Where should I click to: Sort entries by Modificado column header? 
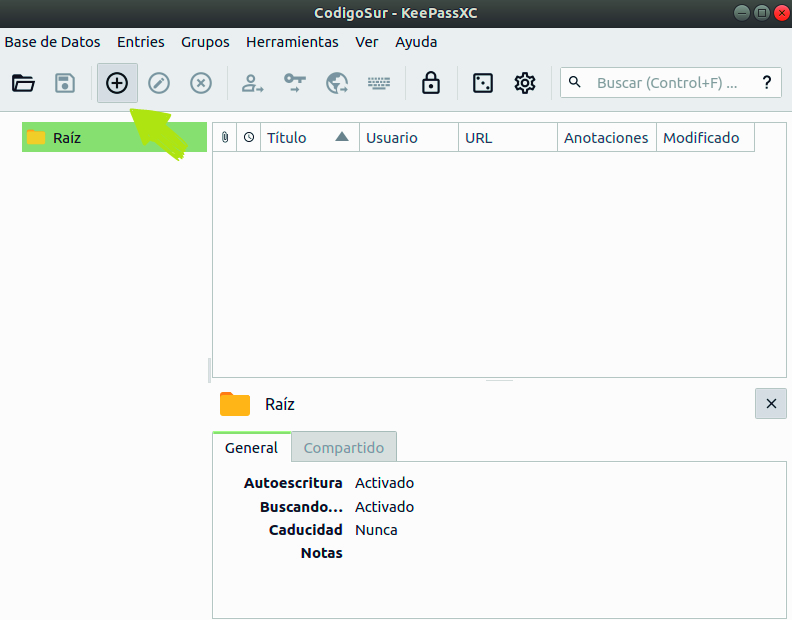[x=701, y=138]
